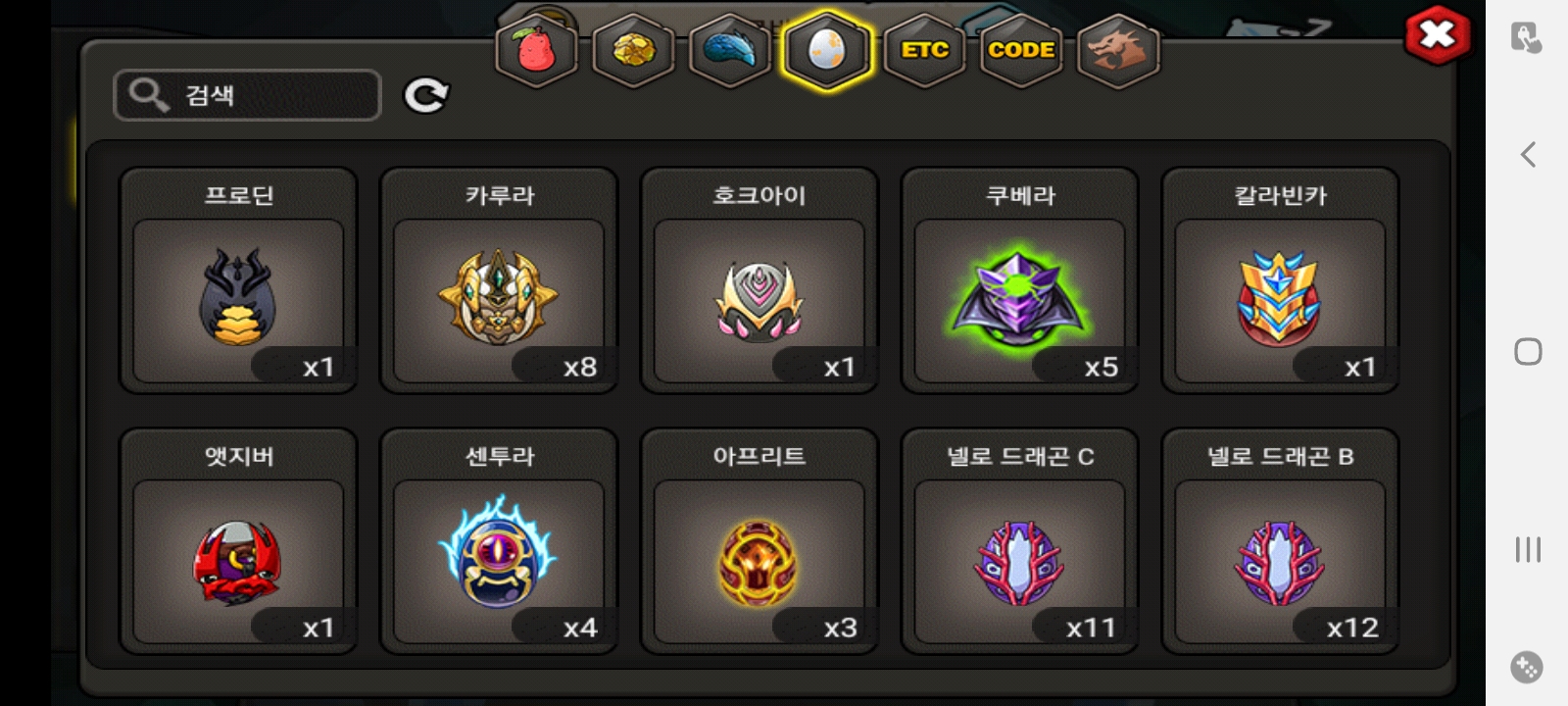This screenshot has width=1568, height=706.
Task: Select the blue dragon tab
Action: click(729, 51)
